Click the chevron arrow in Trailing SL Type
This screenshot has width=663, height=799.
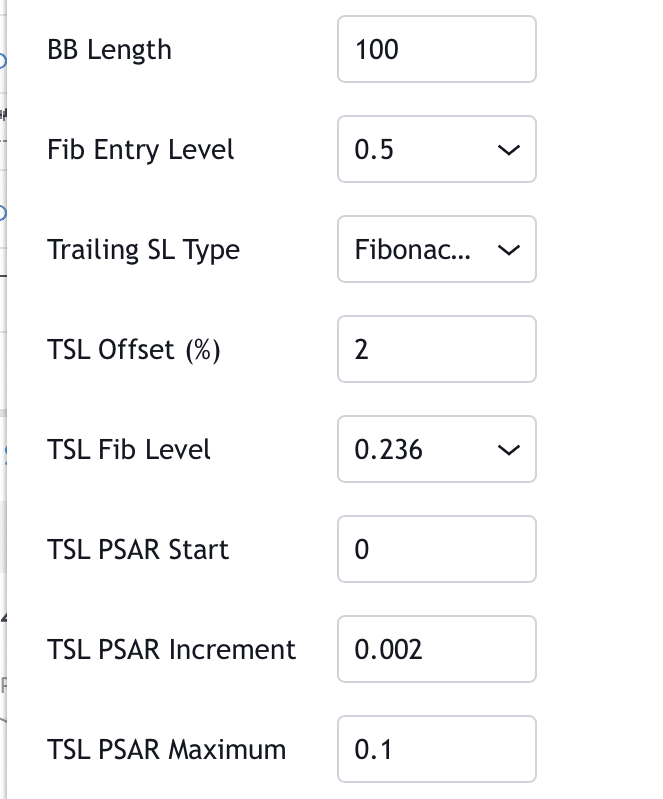click(x=508, y=250)
